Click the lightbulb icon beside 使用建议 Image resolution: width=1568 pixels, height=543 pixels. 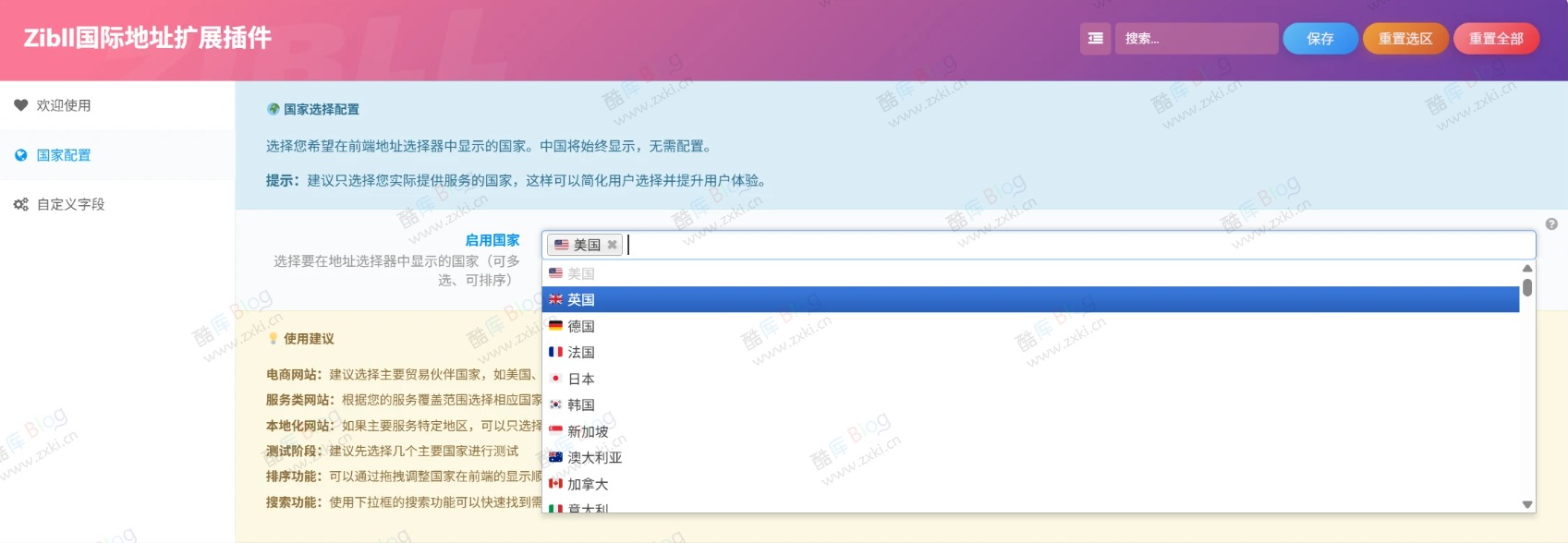pyautogui.click(x=273, y=339)
